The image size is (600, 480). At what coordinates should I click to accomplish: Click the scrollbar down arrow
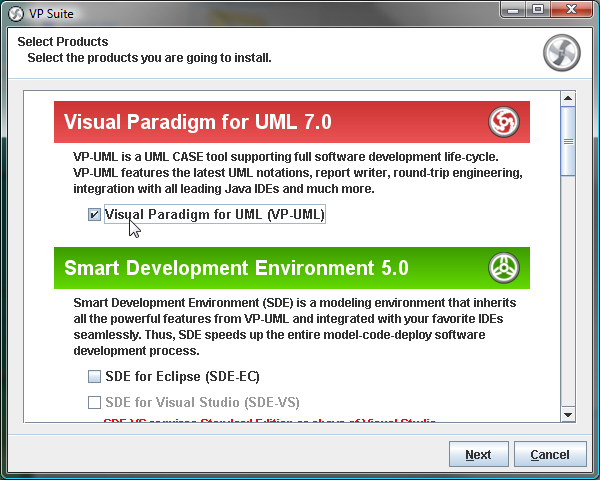pyautogui.click(x=568, y=415)
